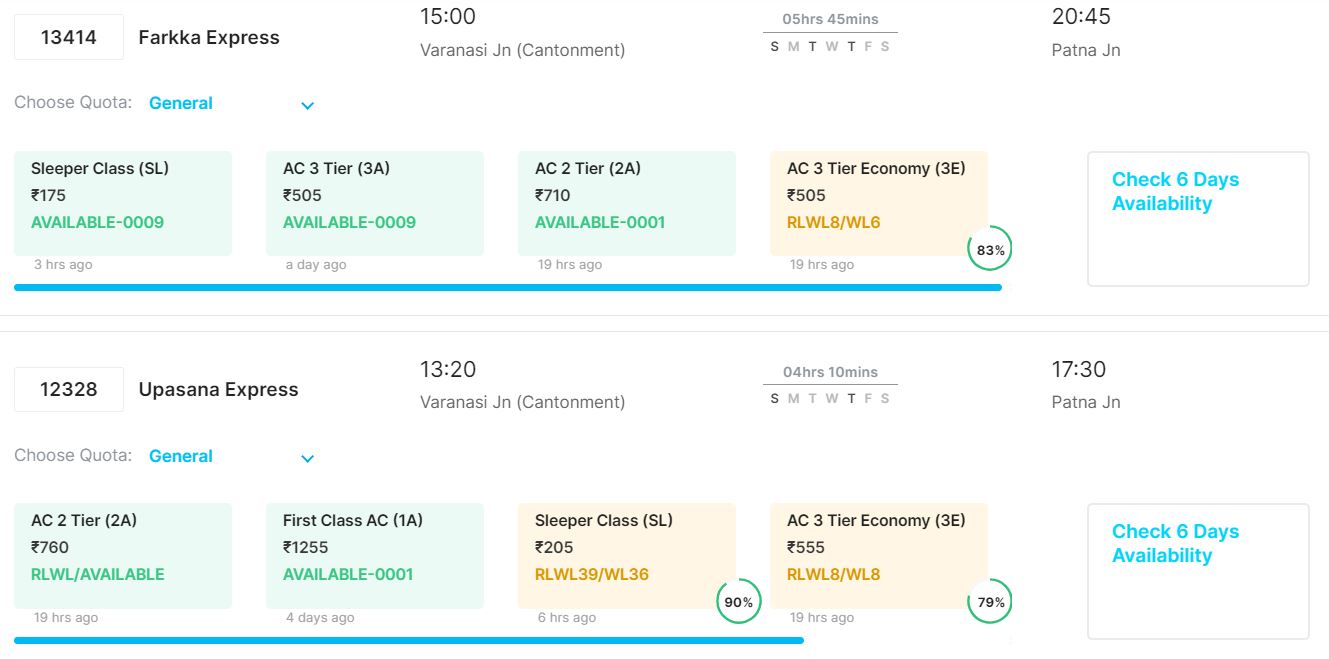Check 6 Days Availability for Upasana Express
Image resolution: width=1329 pixels, height=659 pixels.
pyautogui.click(x=1197, y=571)
